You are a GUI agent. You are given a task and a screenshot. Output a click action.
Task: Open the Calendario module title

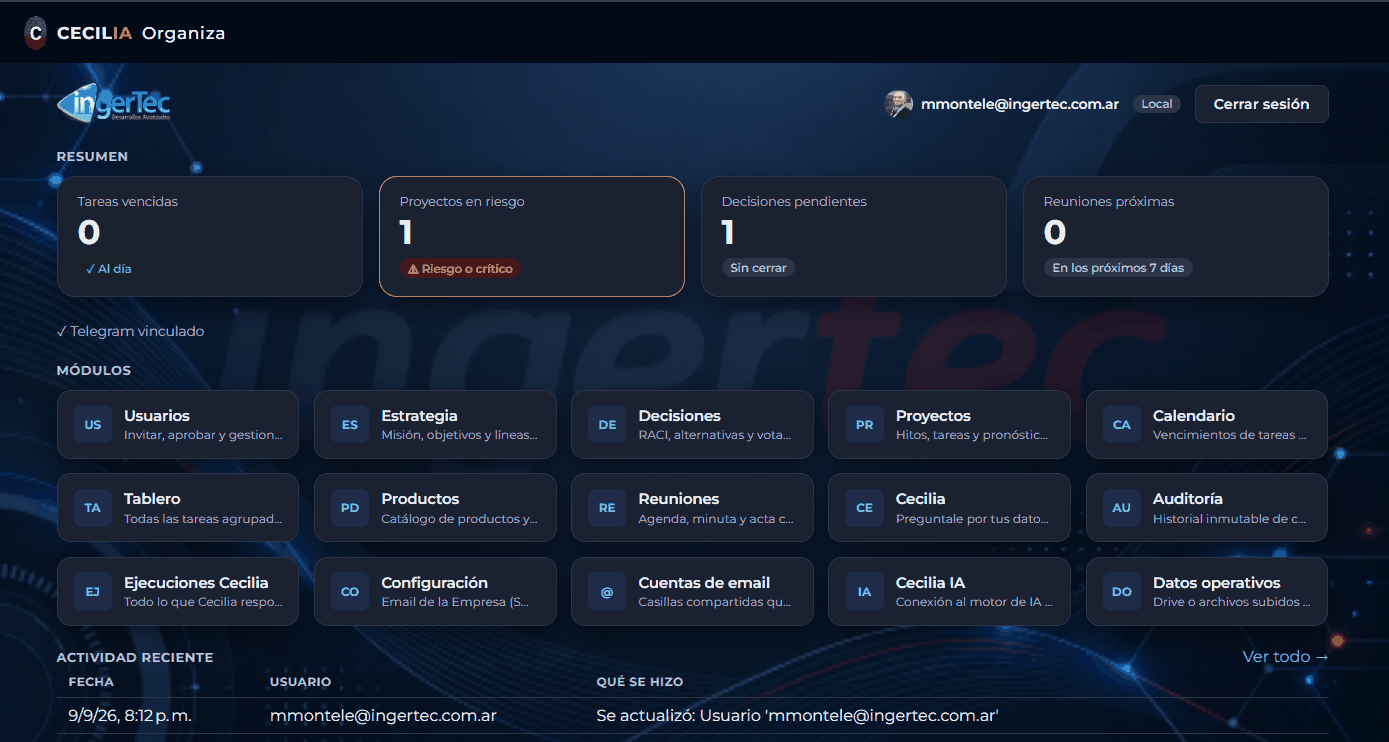coord(1194,415)
